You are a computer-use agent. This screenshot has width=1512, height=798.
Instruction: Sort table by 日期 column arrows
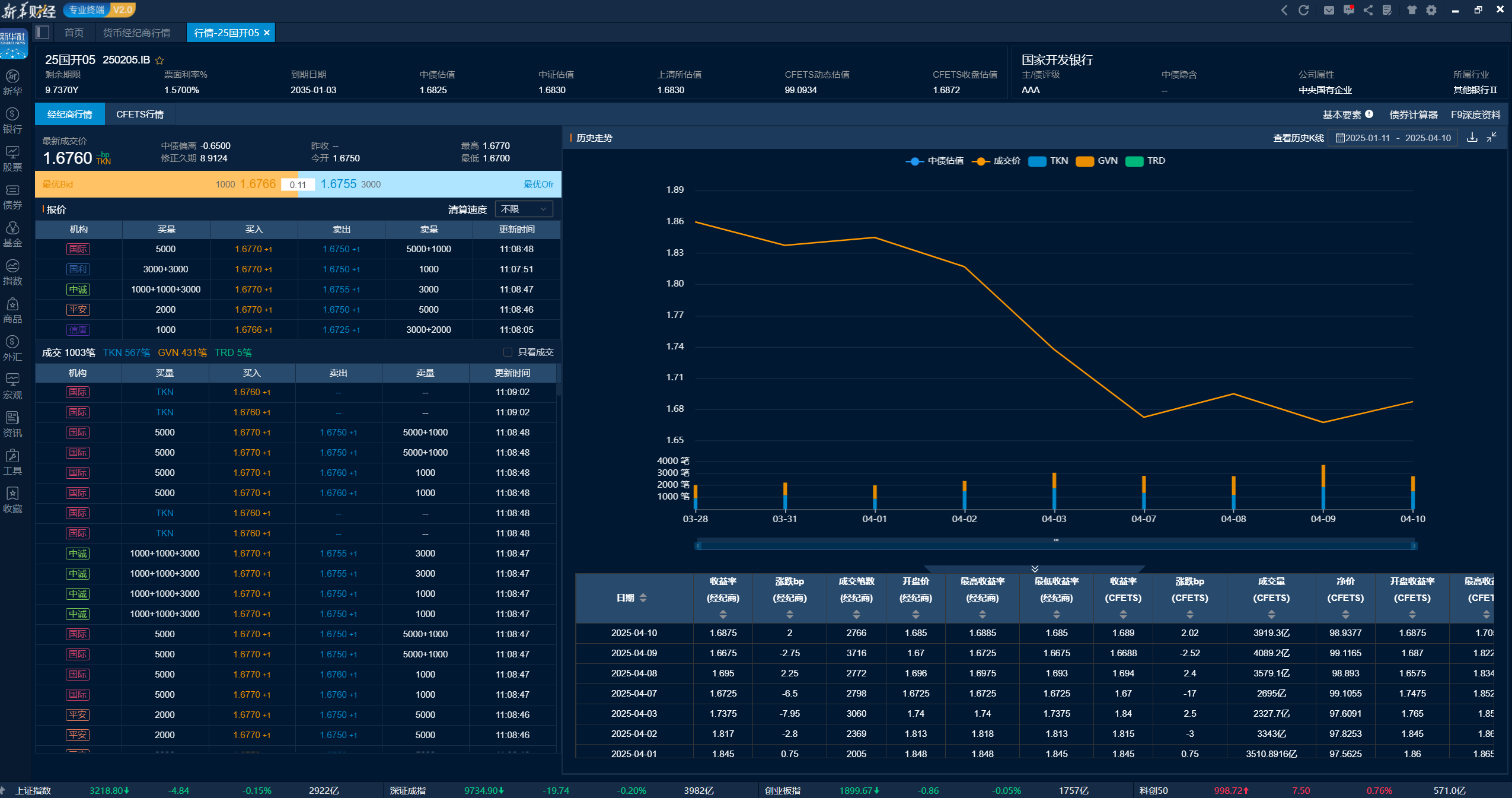643,598
